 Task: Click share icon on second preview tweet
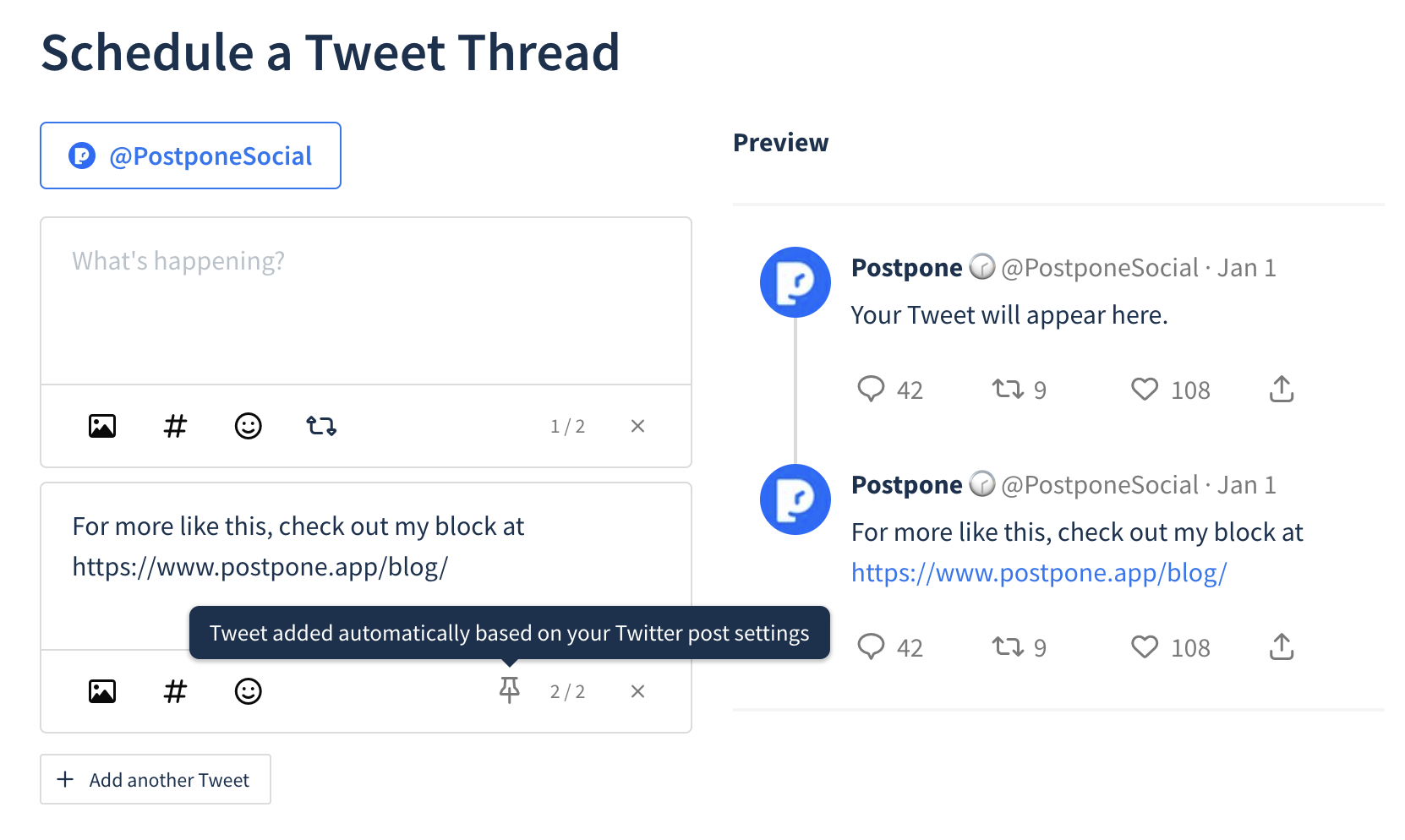tap(1282, 646)
